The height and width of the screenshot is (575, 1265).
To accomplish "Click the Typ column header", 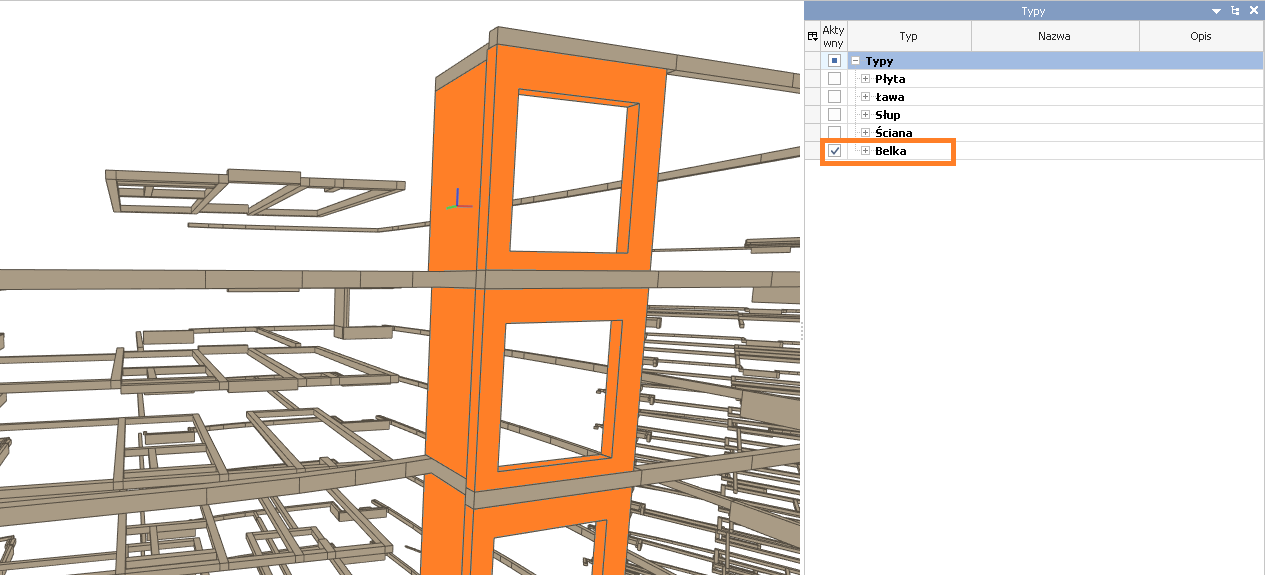I will (908, 36).
